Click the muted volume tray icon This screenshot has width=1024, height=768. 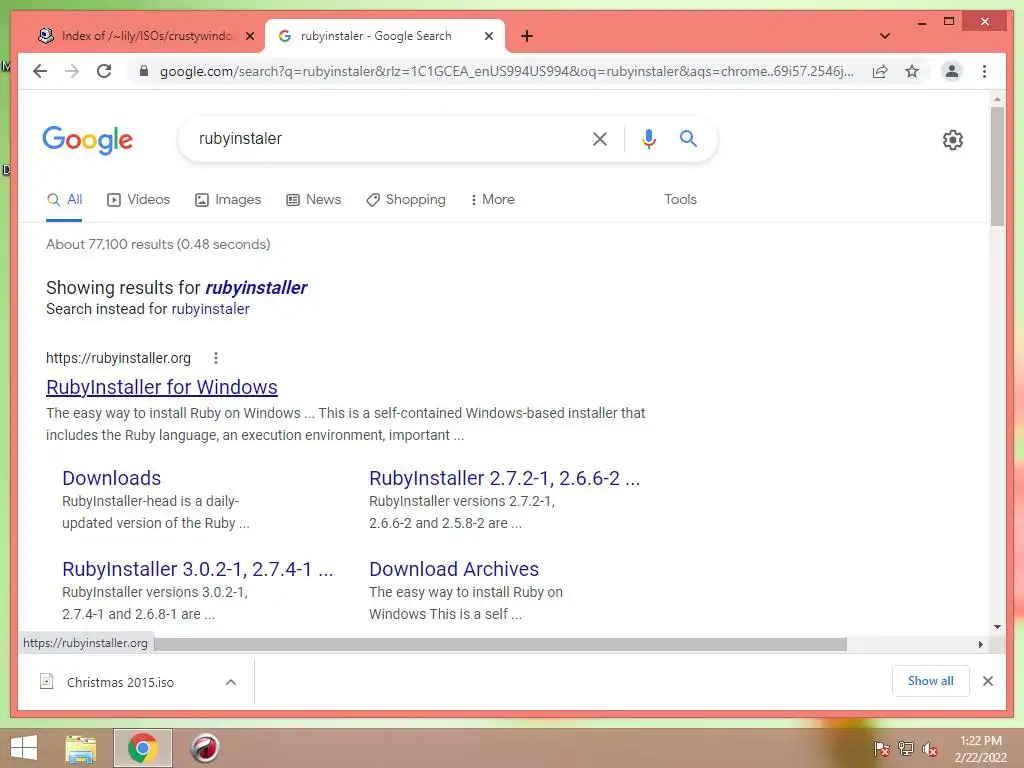pos(930,749)
